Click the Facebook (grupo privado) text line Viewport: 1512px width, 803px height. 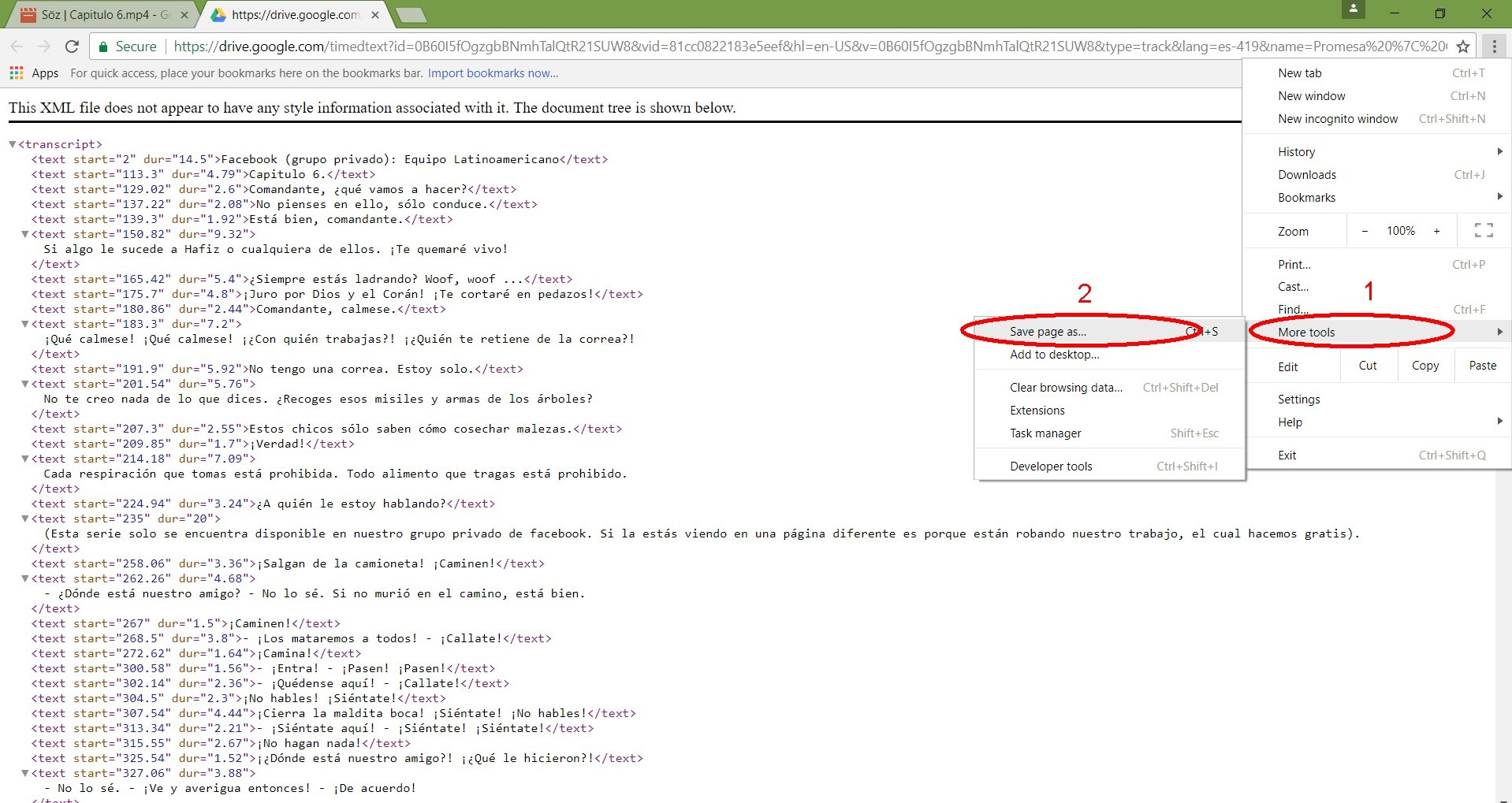390,159
